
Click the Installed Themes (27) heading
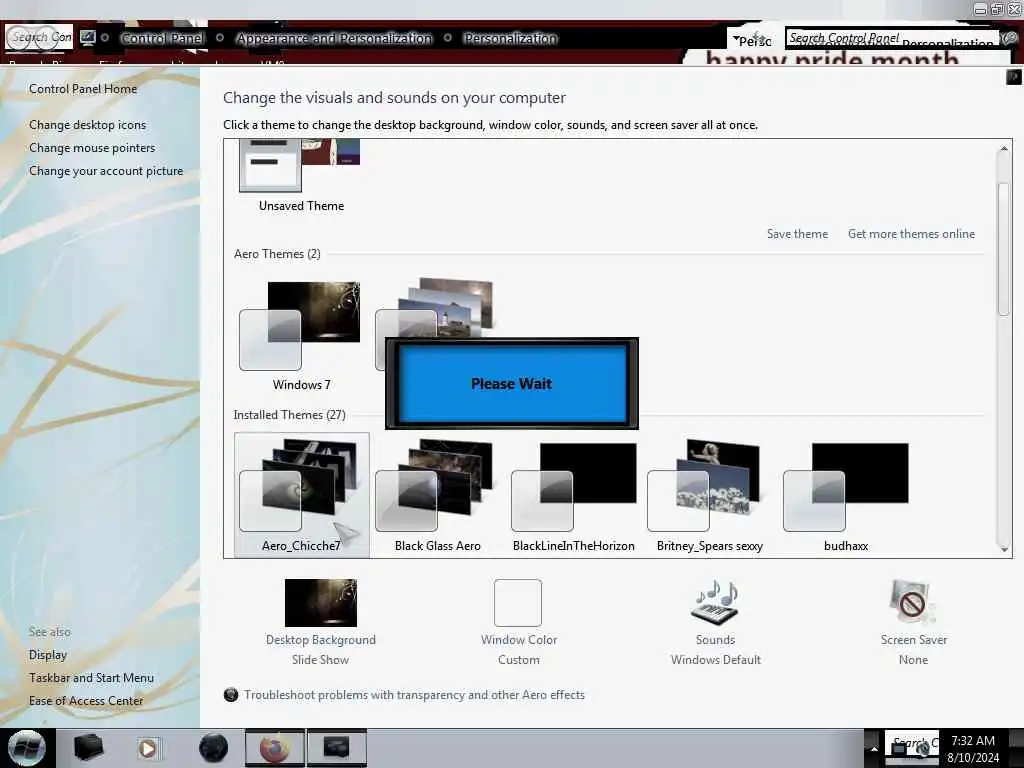click(x=289, y=415)
